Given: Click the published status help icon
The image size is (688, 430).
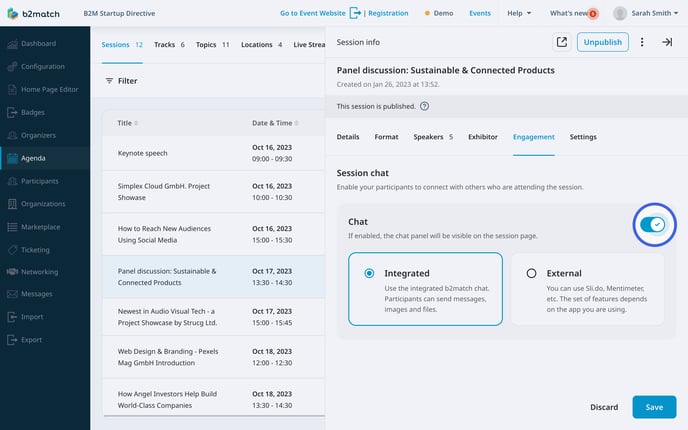Looking at the screenshot, I should pos(424,106).
